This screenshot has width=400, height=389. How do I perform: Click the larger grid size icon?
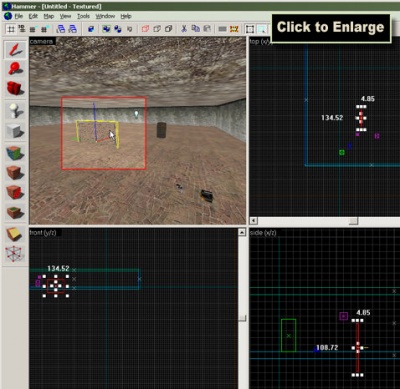coord(44,29)
